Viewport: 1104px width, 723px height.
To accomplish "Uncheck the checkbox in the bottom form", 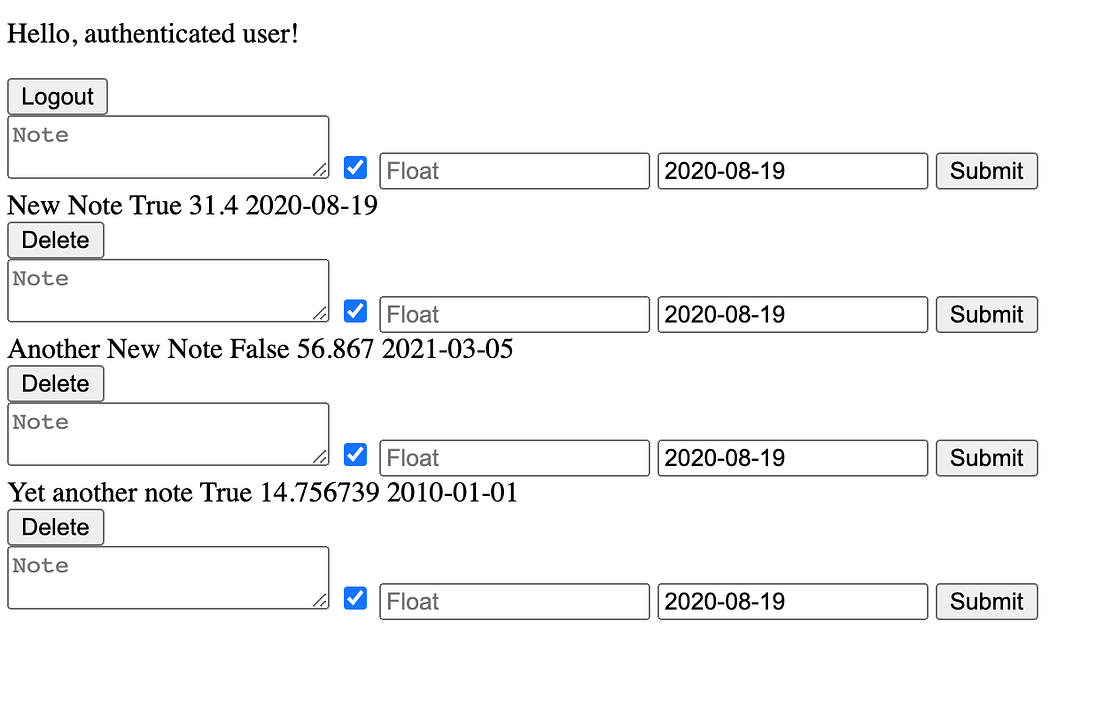I will (x=355, y=598).
